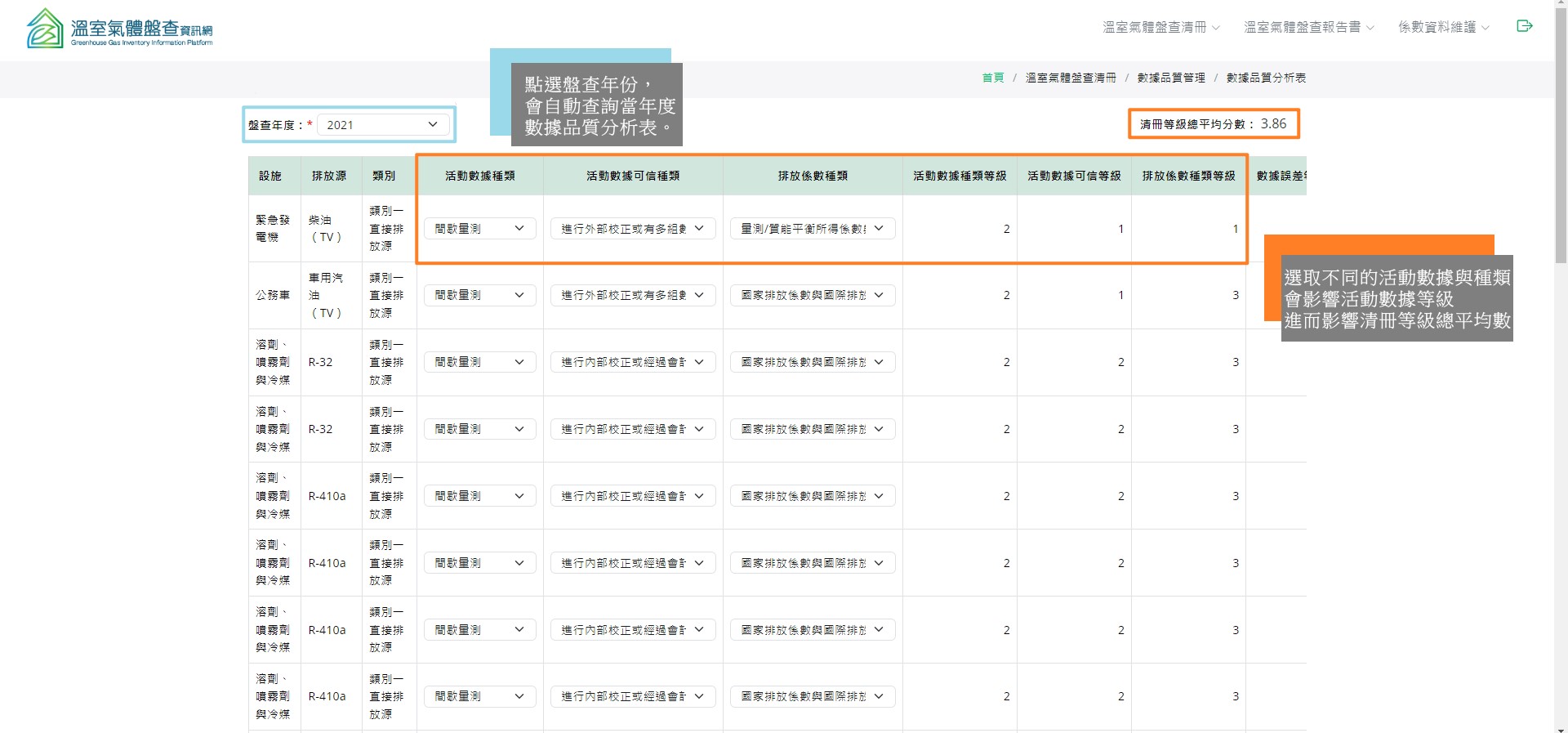Open 活動數據種類 dropdown for 緊急發電機 row
The width and height of the screenshot is (1568, 733).
[x=479, y=229]
